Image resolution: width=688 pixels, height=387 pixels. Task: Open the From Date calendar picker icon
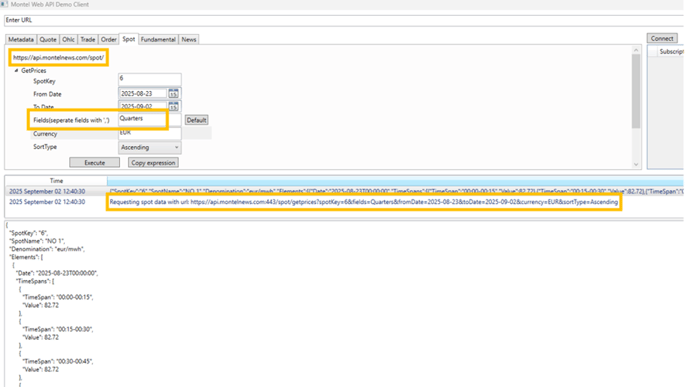[x=173, y=93]
